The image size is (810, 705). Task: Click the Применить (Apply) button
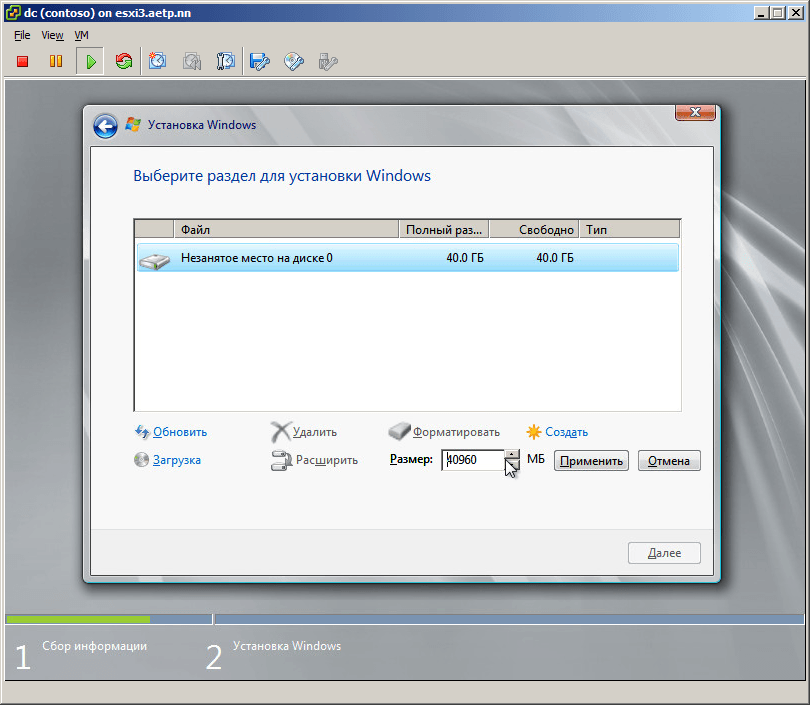point(591,461)
